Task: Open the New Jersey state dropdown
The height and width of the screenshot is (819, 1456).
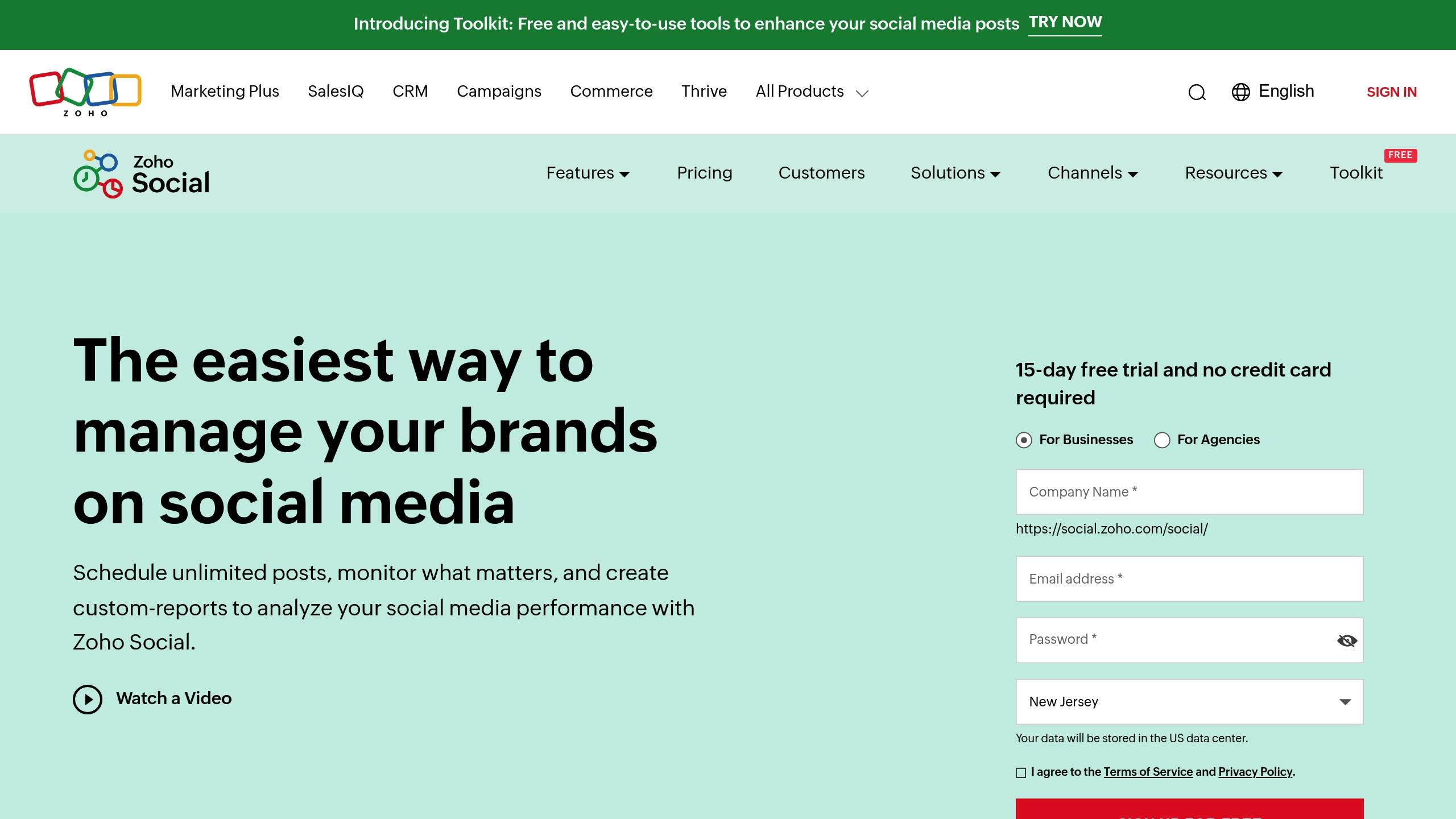Action: click(1189, 702)
